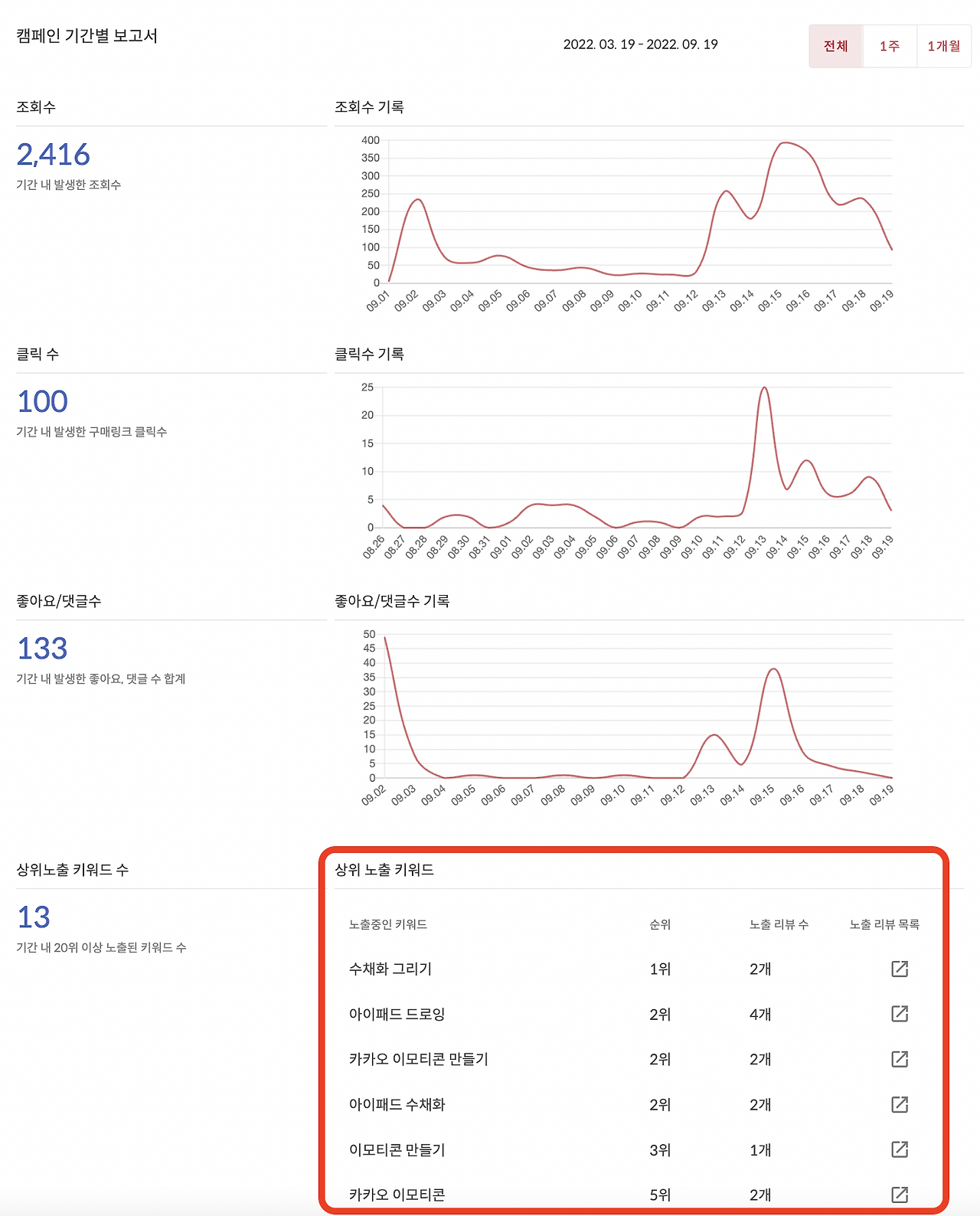Image resolution: width=980 pixels, height=1216 pixels.
Task: Click the 1개 review count cell
Action: [x=760, y=1149]
